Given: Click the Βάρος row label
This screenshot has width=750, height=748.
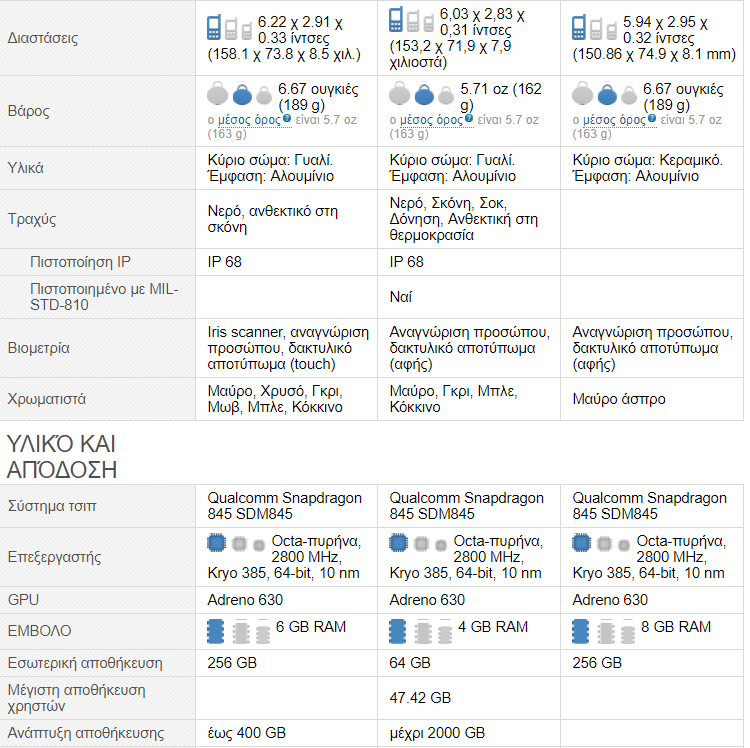Looking at the screenshot, I should (x=29, y=111).
